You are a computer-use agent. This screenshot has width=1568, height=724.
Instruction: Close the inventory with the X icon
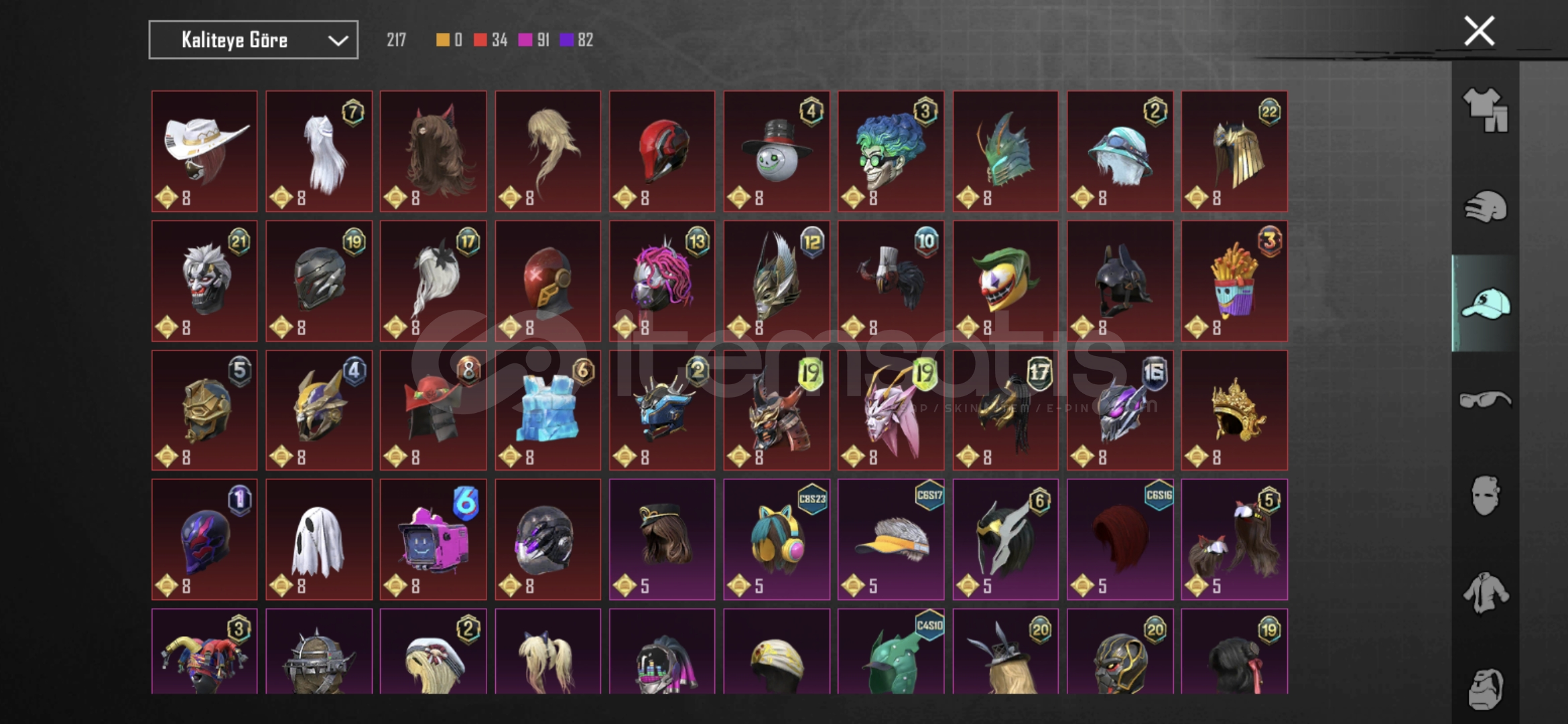[x=1479, y=31]
